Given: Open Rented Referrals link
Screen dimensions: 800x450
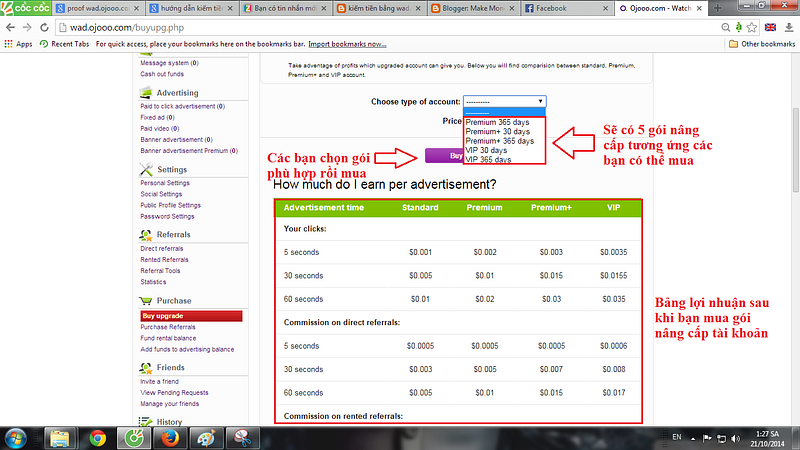Looking at the screenshot, I should coord(164,260).
